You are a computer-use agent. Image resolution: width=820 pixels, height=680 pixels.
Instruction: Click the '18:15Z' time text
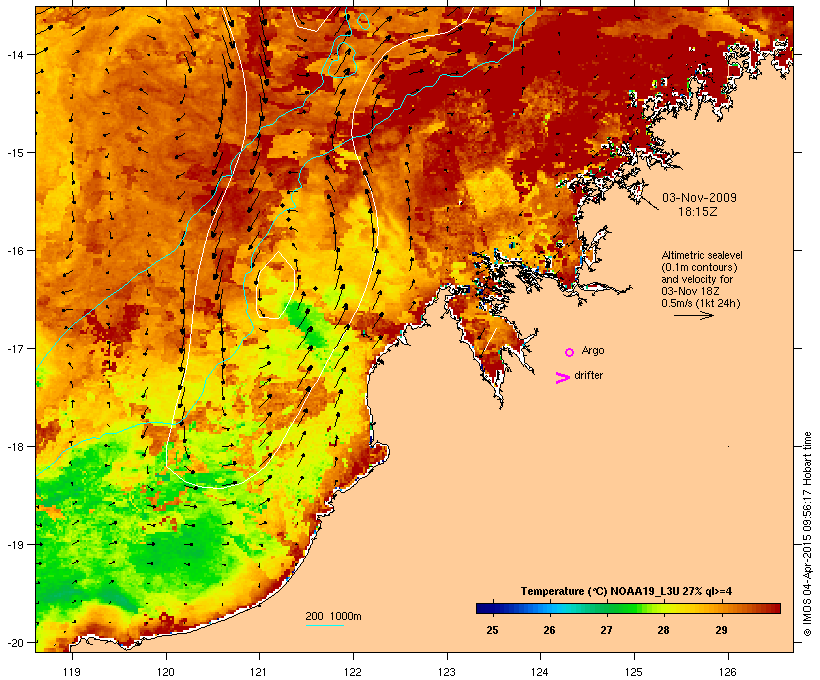click(x=698, y=212)
